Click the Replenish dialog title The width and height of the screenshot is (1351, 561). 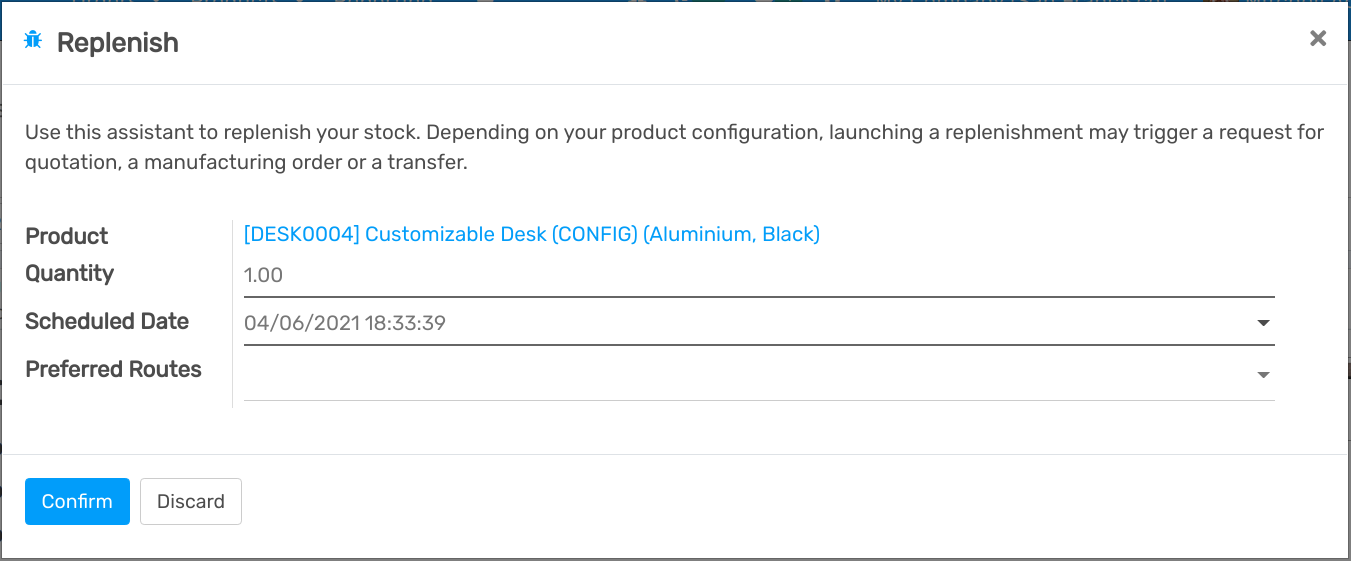point(118,43)
